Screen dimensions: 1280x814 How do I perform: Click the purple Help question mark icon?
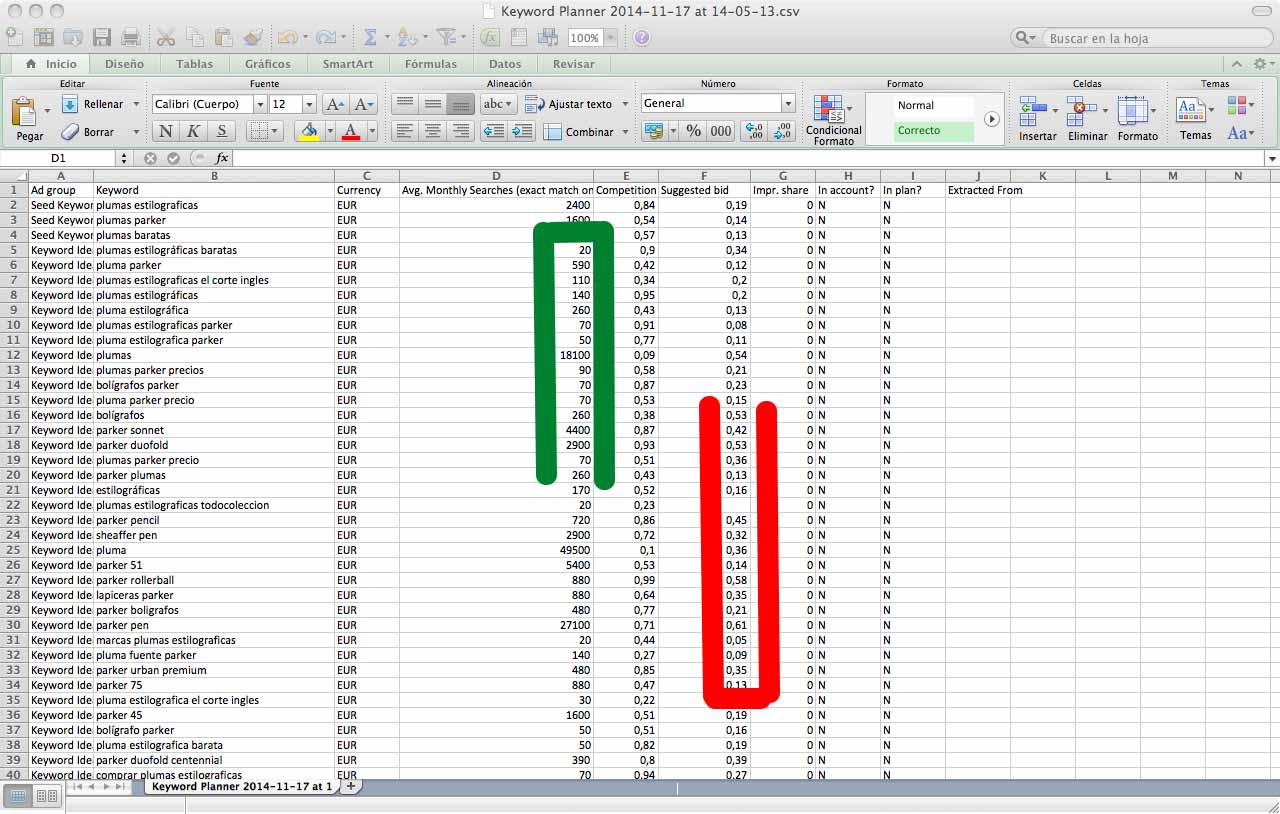(641, 38)
